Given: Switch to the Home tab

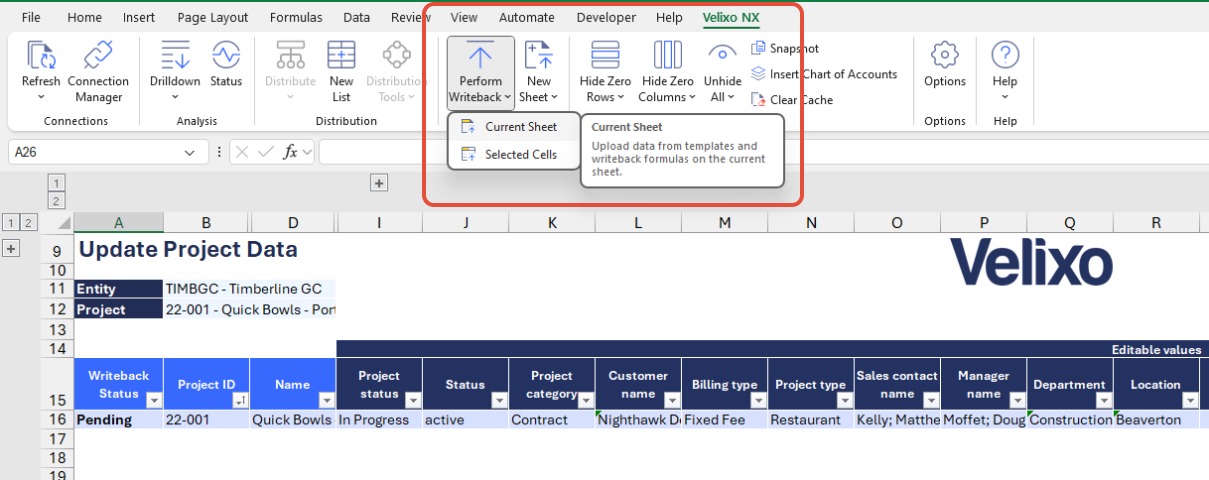Looking at the screenshot, I should pyautogui.click(x=84, y=17).
